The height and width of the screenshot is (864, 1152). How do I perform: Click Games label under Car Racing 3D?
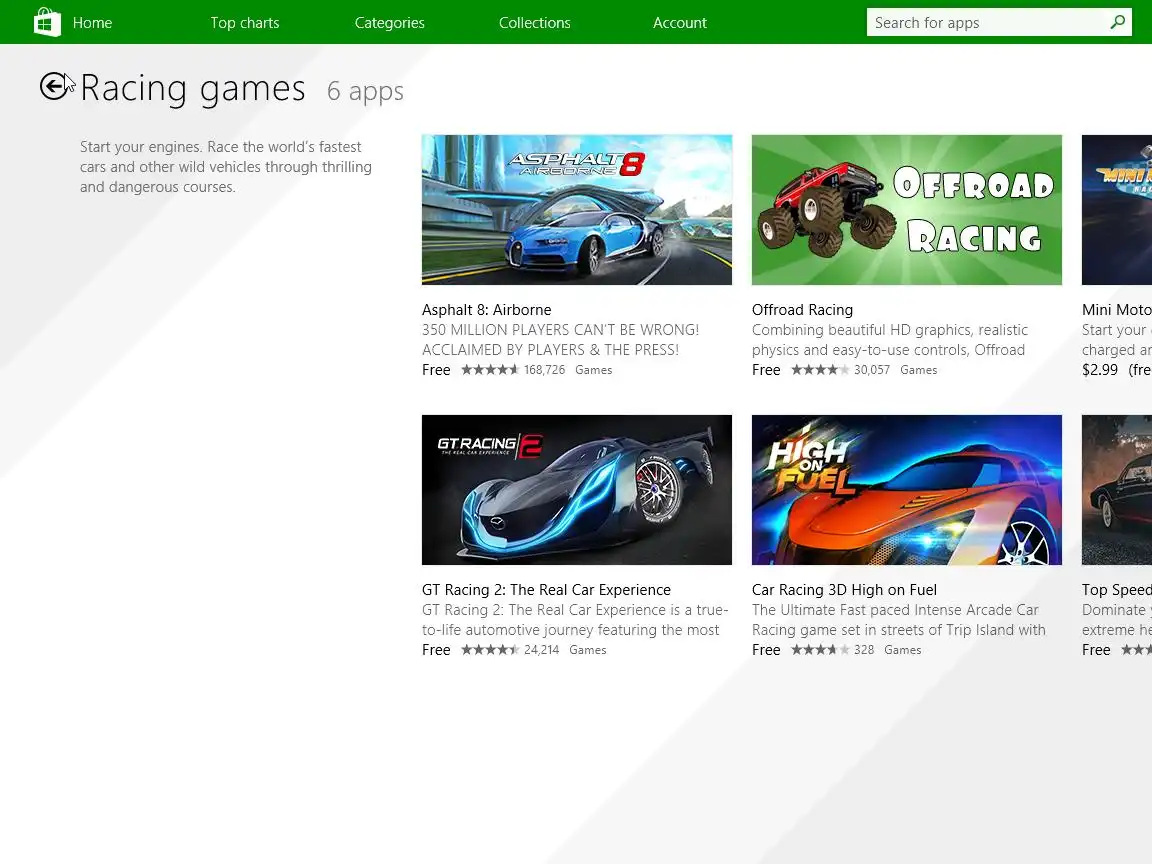(x=903, y=649)
